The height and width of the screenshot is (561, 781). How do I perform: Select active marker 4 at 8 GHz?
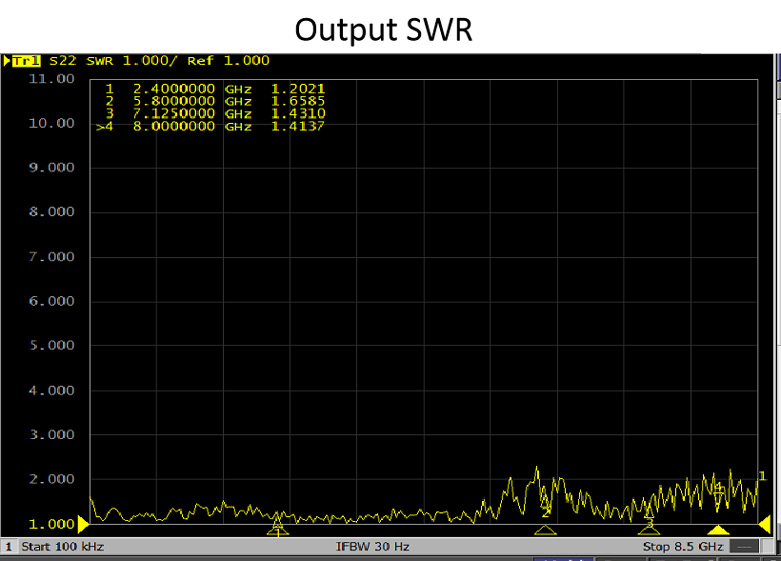pos(718,529)
